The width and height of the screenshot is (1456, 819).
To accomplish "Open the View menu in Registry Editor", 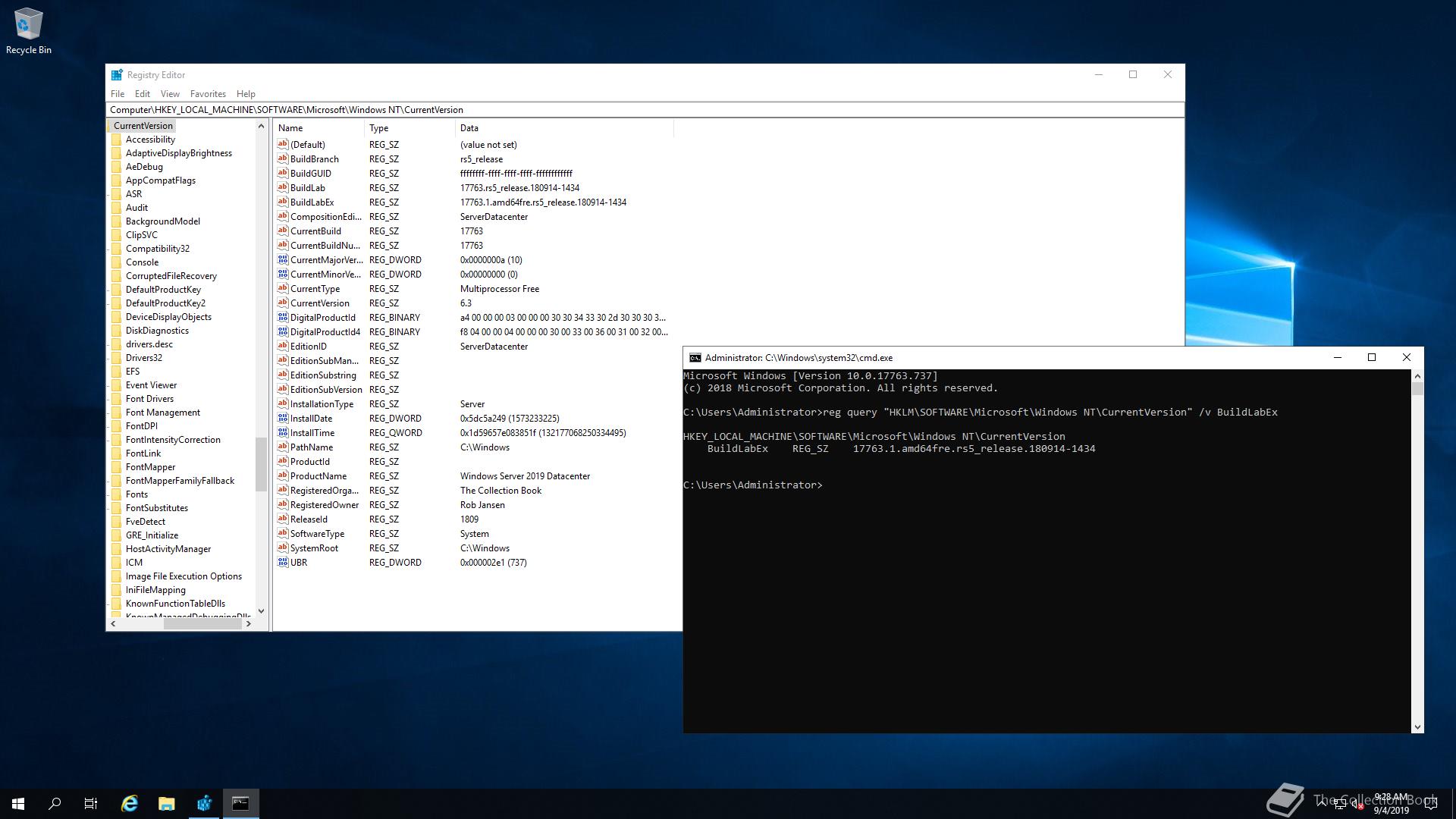I will [170, 94].
